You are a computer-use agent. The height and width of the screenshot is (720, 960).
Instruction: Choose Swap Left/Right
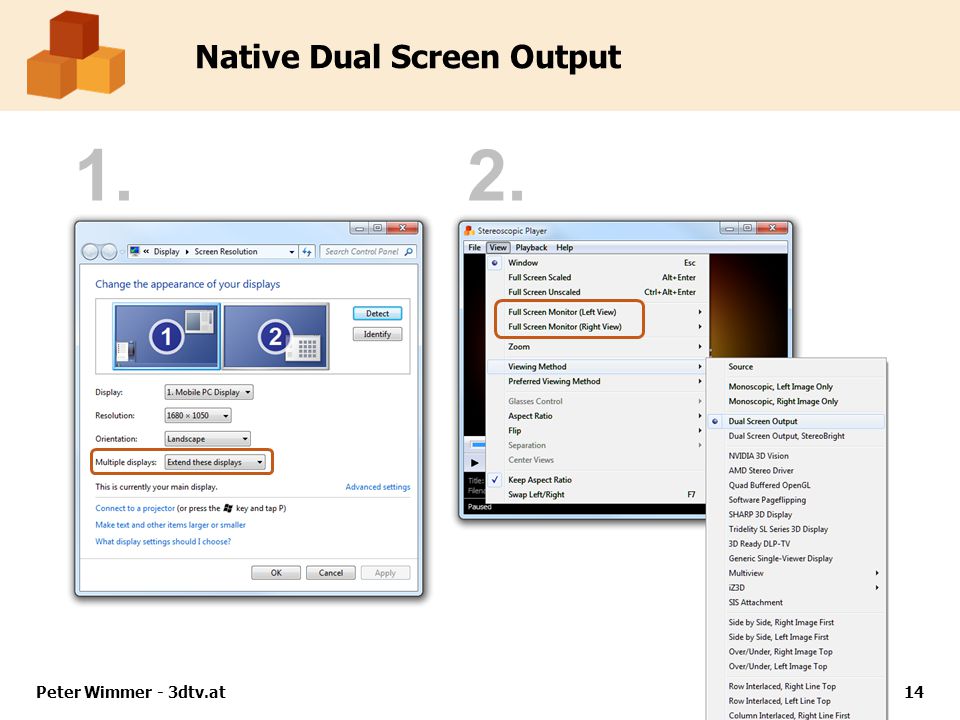[597, 495]
